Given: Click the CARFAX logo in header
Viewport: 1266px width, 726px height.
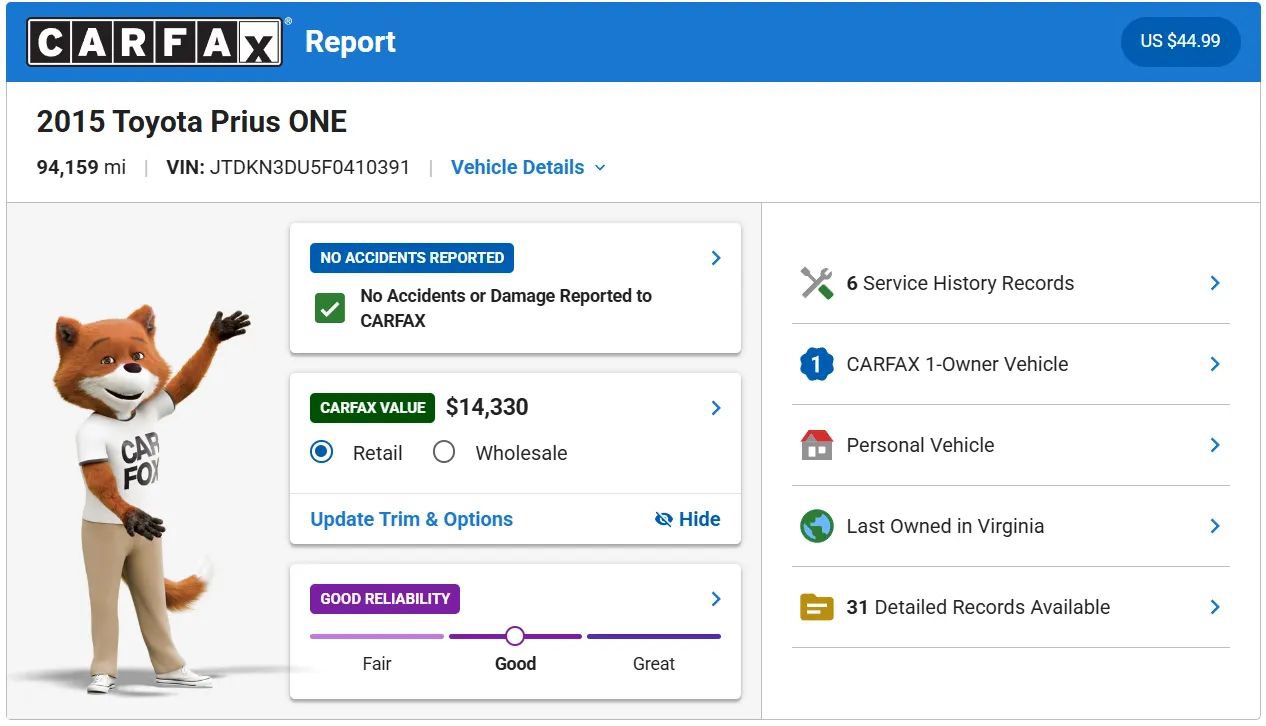Looking at the screenshot, I should 155,42.
